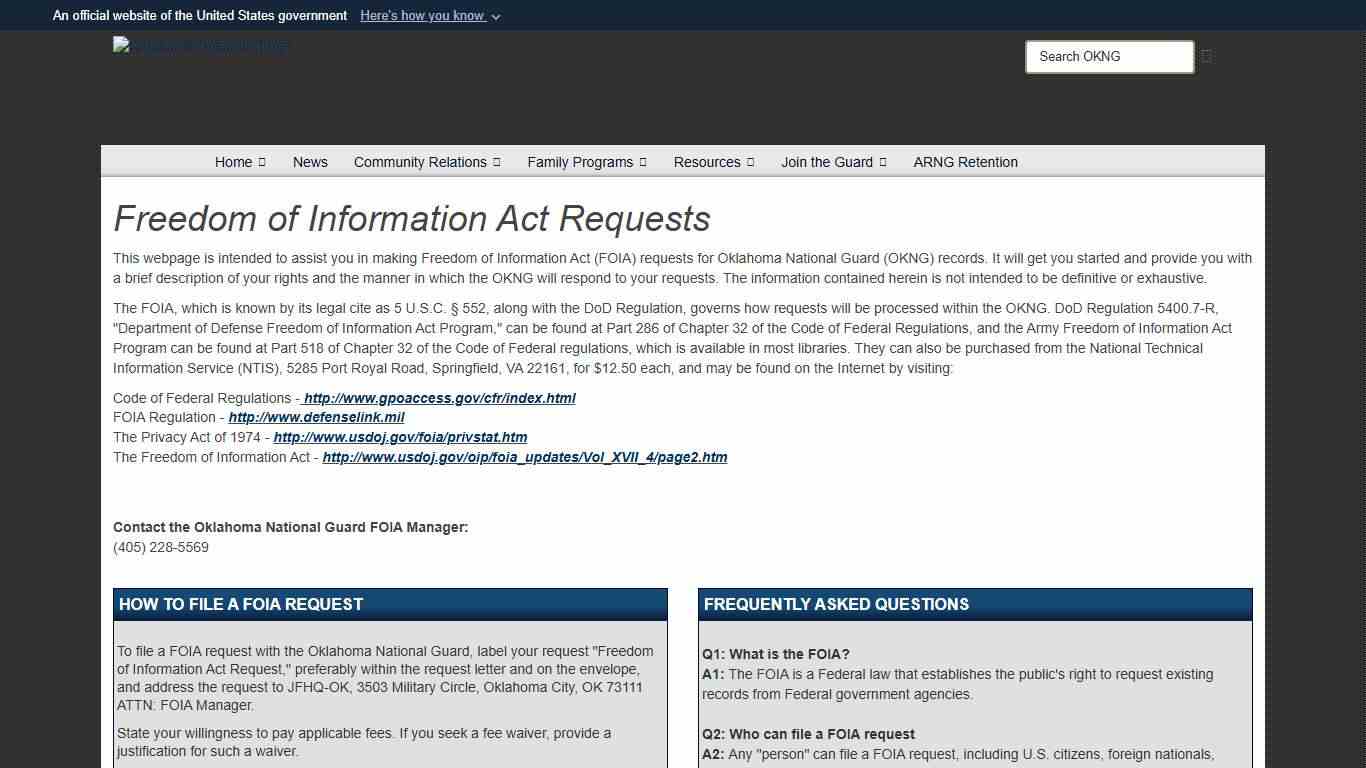
Task: Select the News navigation item
Action: 310,162
